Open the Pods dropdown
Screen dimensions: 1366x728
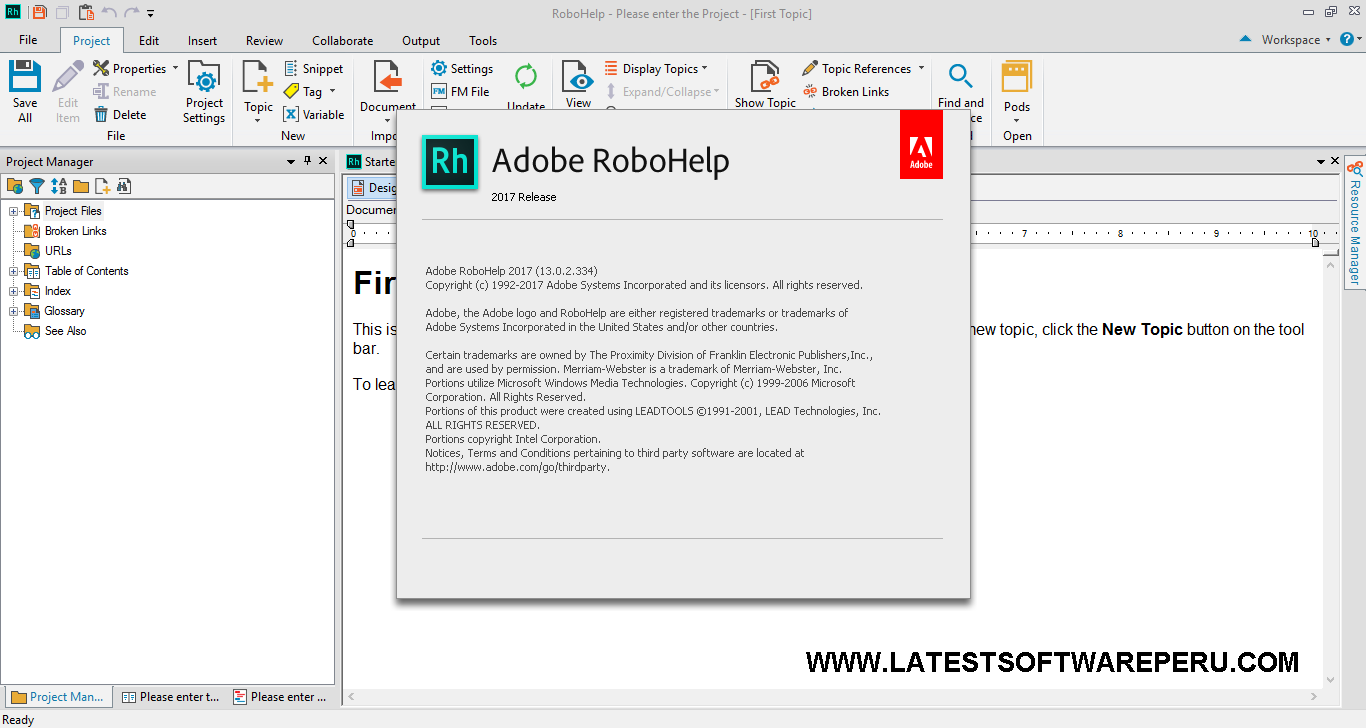(1017, 92)
